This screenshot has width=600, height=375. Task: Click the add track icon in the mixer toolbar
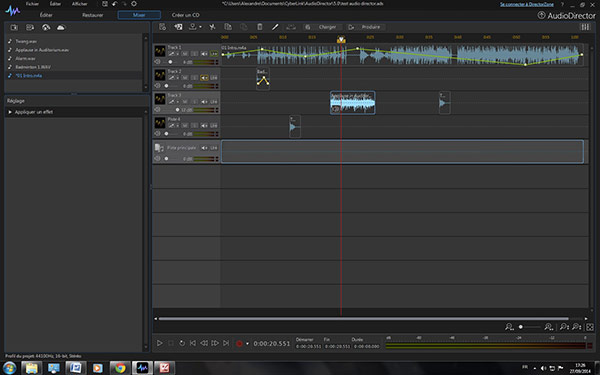162,27
